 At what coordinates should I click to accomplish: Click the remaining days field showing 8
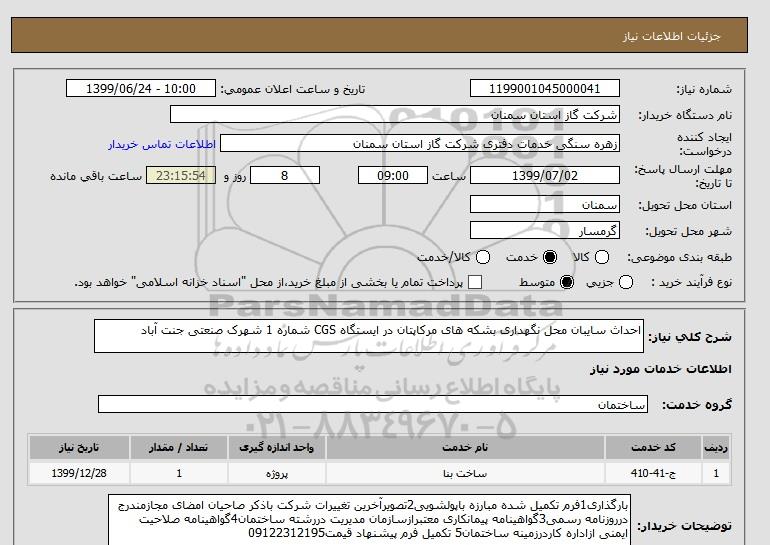click(285, 175)
